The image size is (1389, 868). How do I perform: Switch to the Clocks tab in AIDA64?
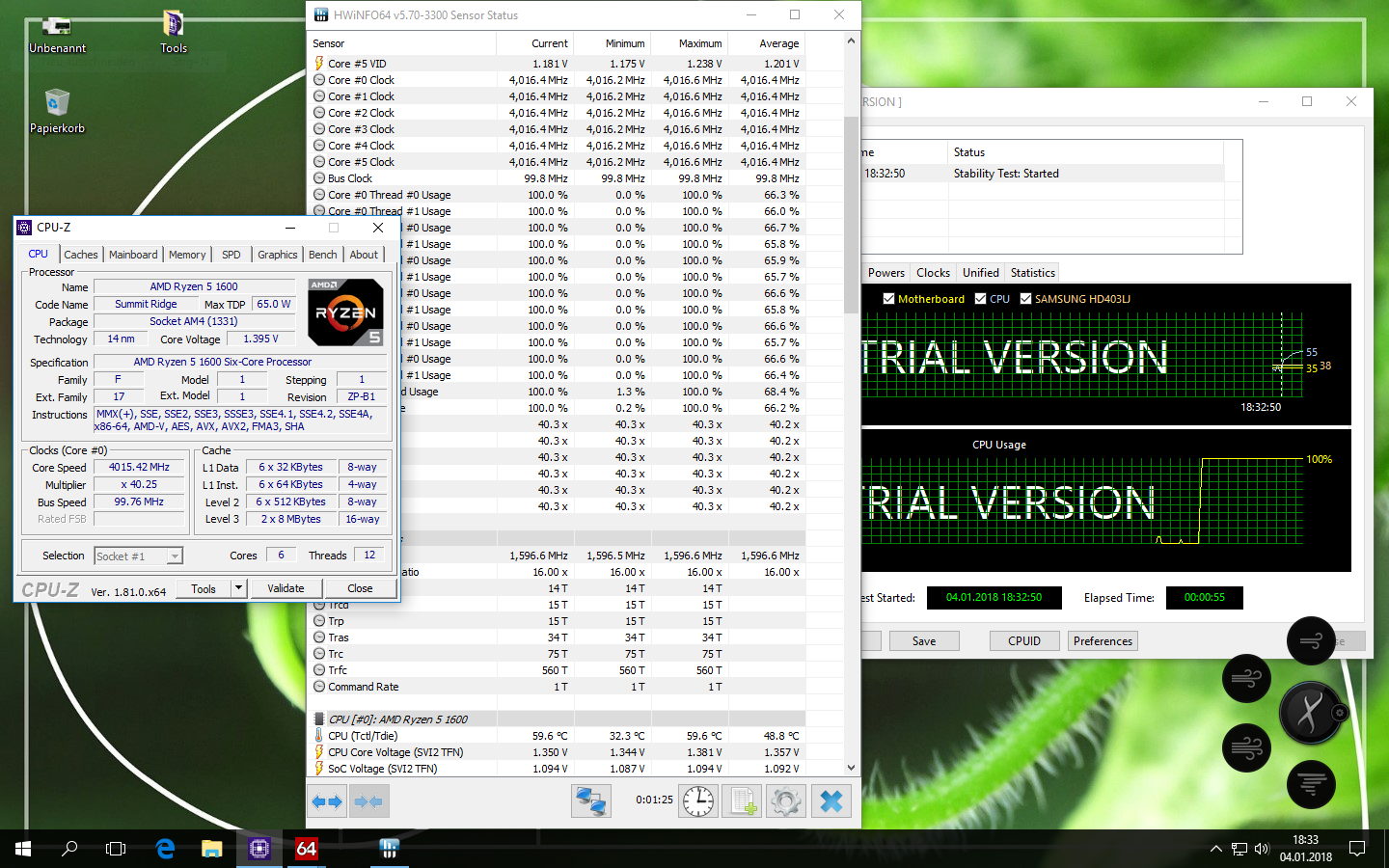933,273
